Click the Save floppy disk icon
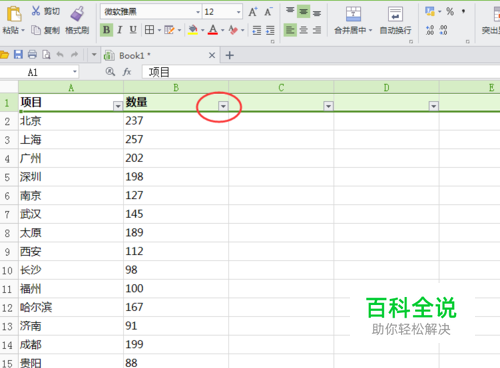Screen dimensions: 500x368 (18, 55)
